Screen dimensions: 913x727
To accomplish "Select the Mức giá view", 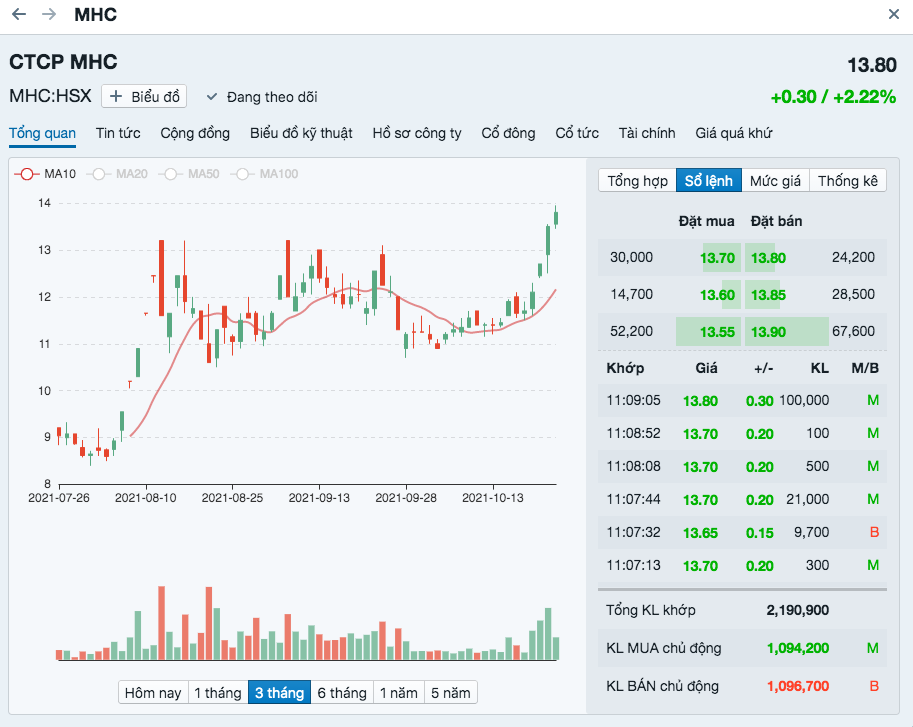I will pyautogui.click(x=776, y=180).
